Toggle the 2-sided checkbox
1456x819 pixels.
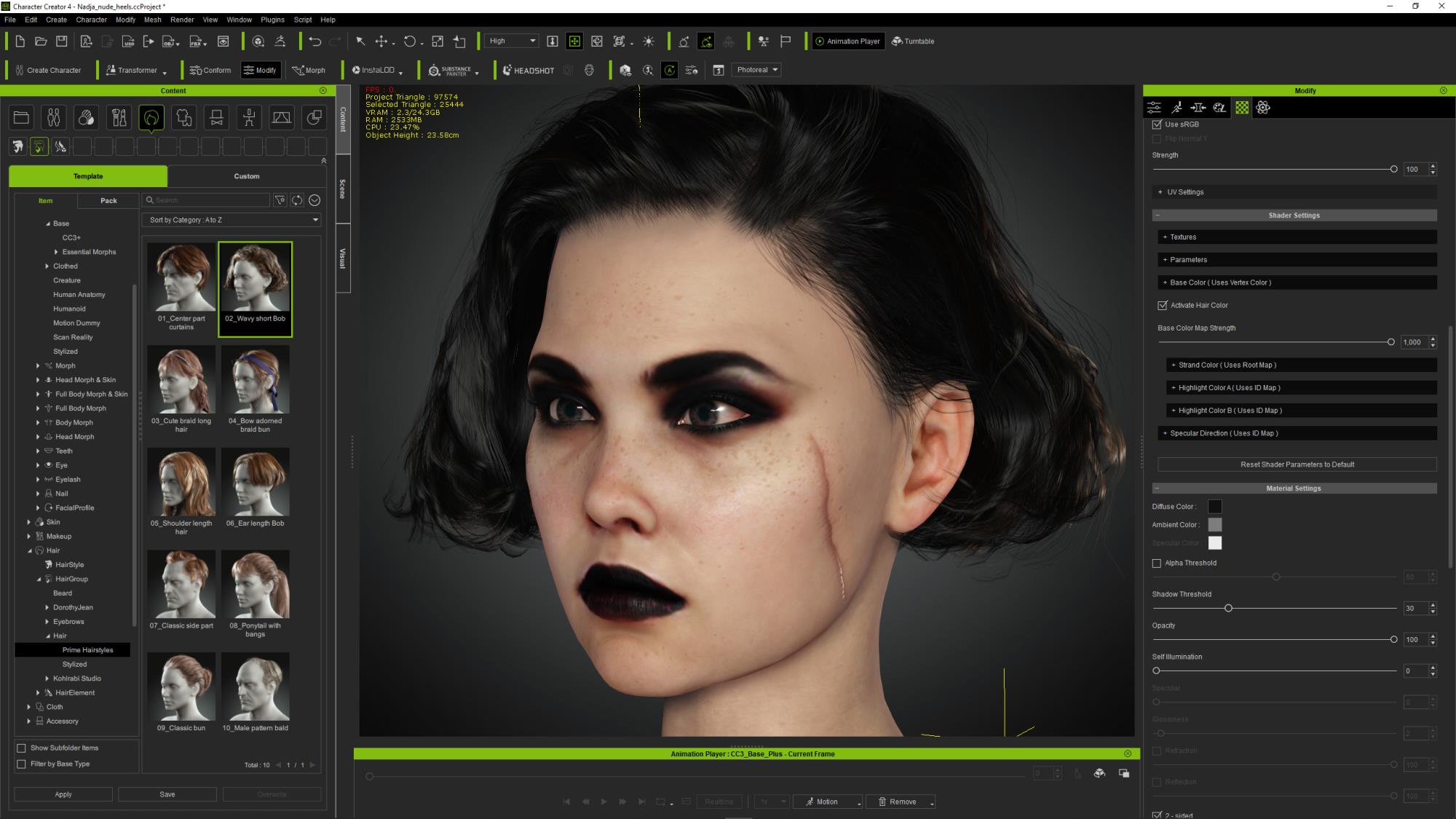click(1157, 815)
